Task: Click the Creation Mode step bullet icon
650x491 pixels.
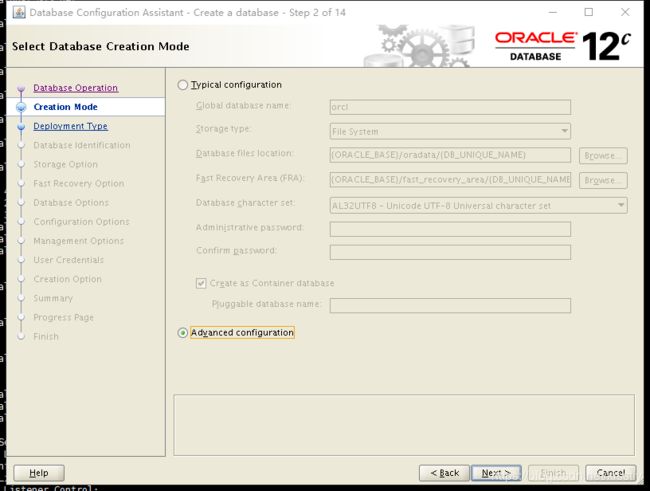Action: point(21,107)
